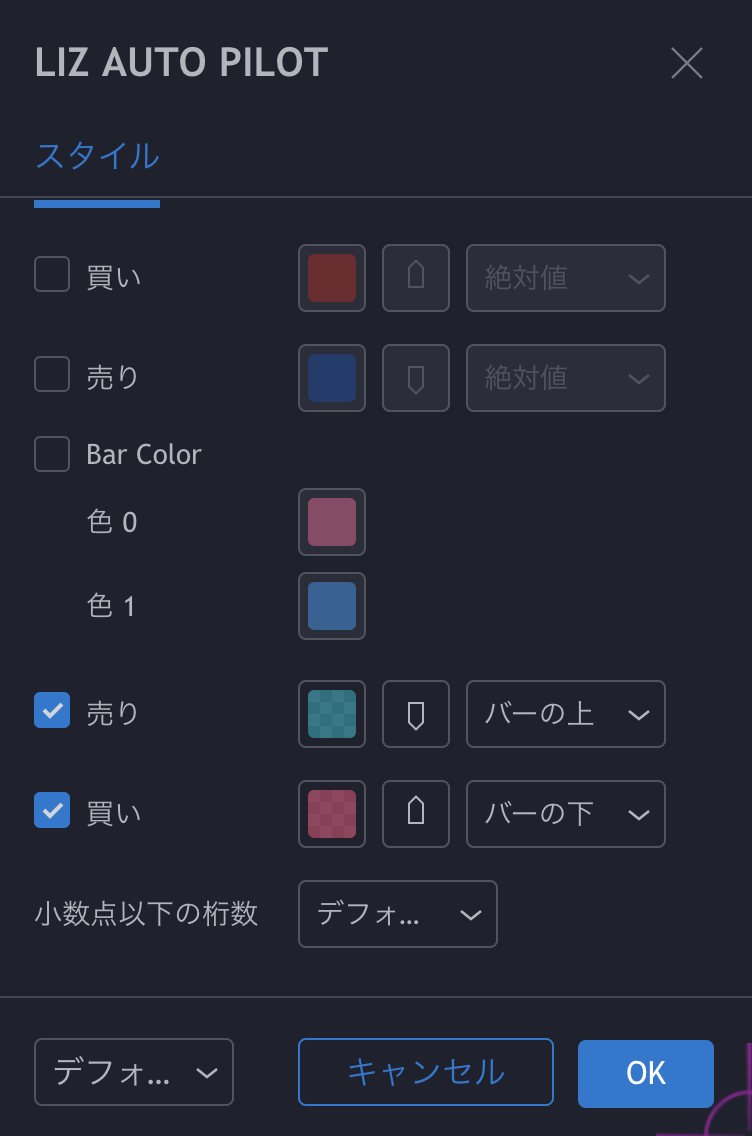Screen dimensions: 752x1136
Task: Change marker shape for enabled 買い signal
Action: (415, 814)
